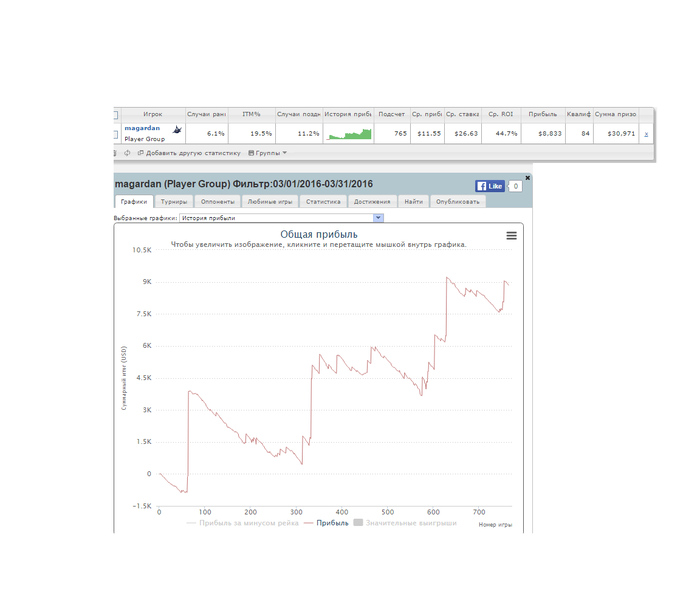
Task: Tick the checkbox in the table header
Action: coord(115,115)
